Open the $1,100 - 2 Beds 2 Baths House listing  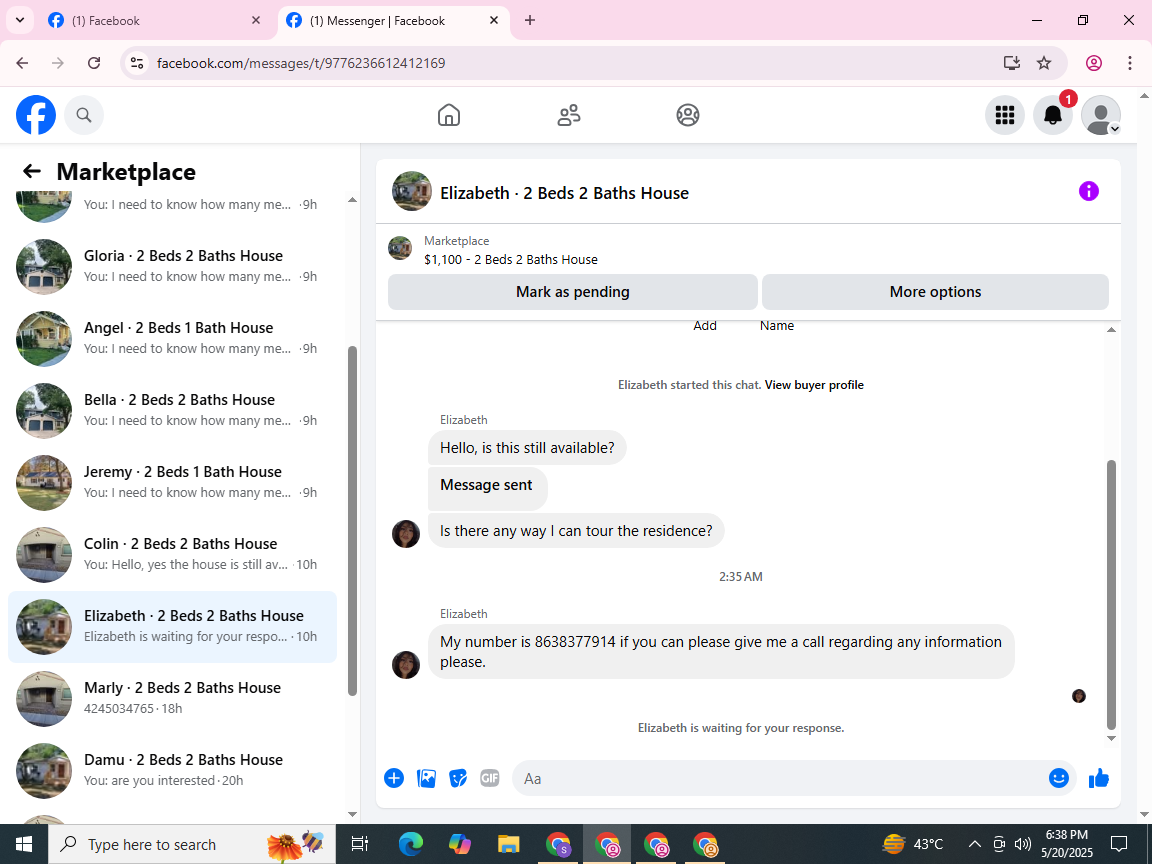[511, 259]
